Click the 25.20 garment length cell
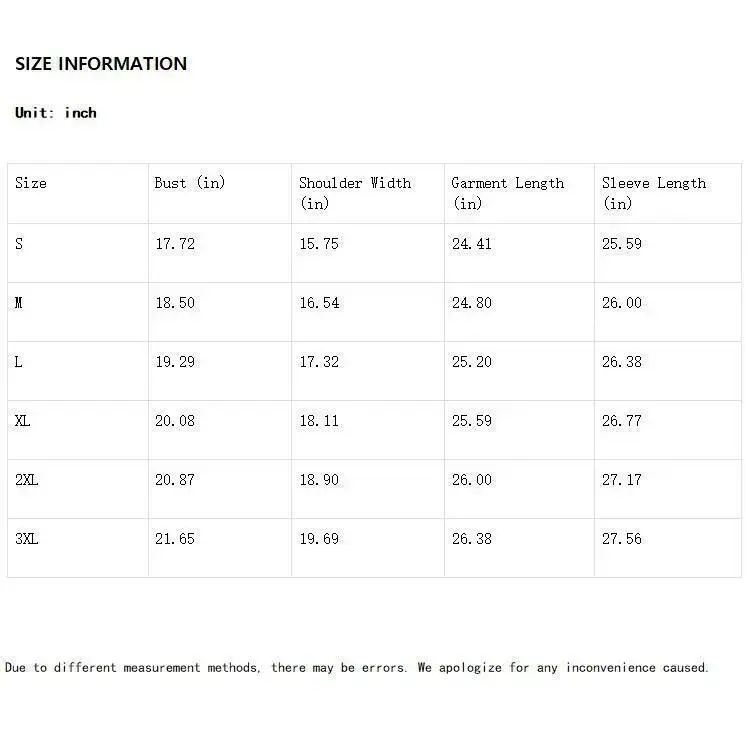Image resolution: width=748 pixels, height=748 pixels. (472, 362)
